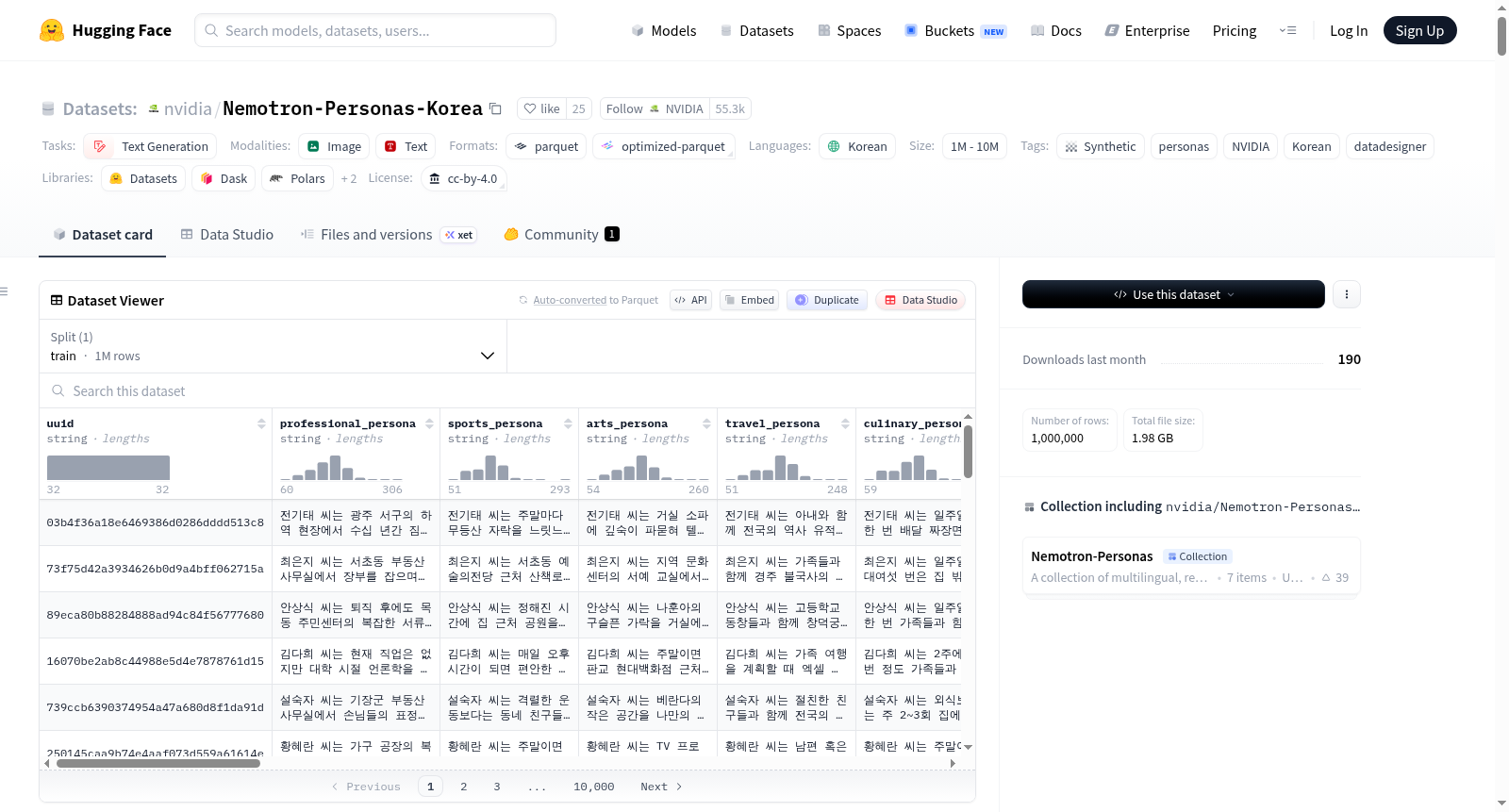Select the parquet format tag

(546, 146)
